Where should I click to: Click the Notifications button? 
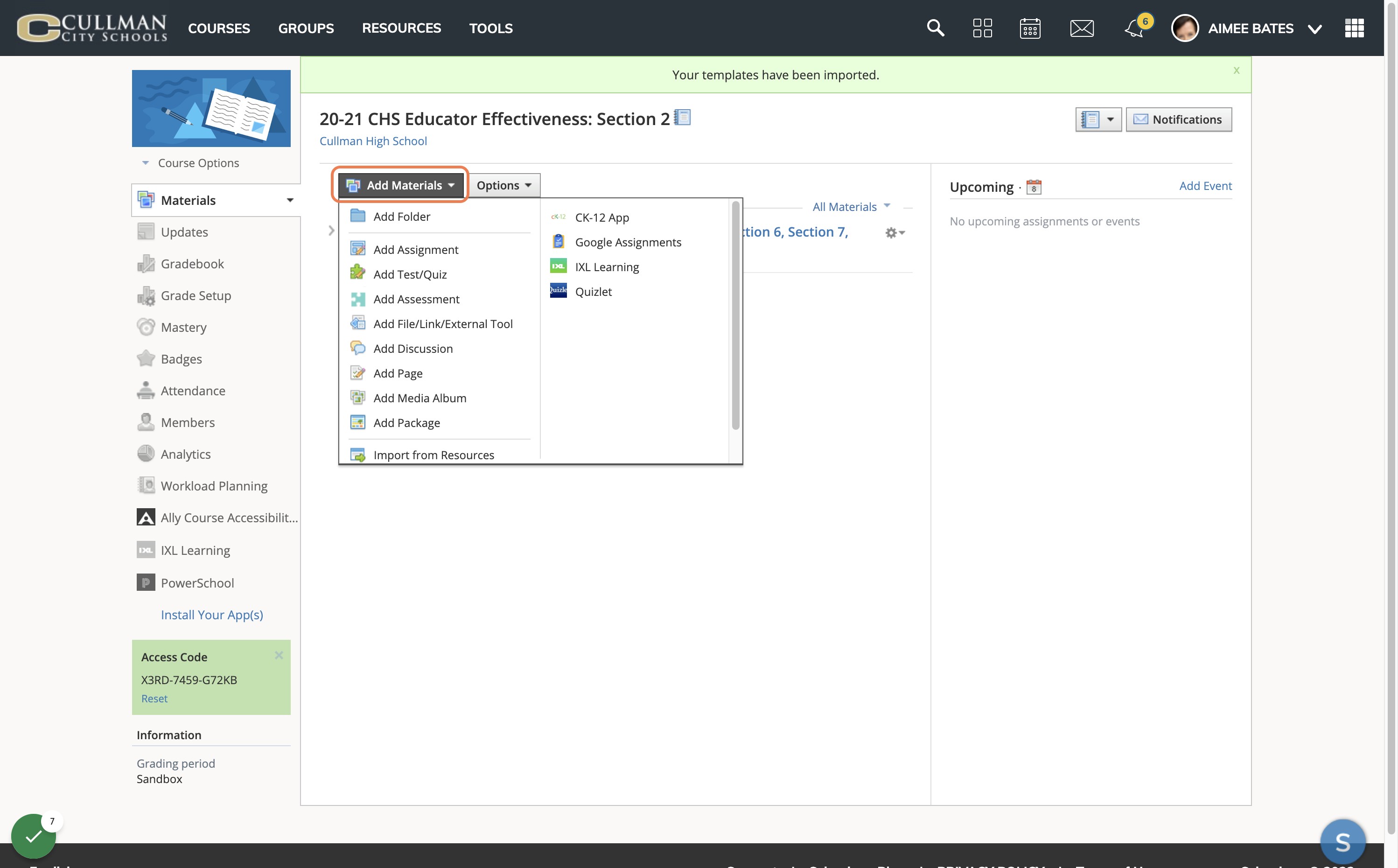tap(1179, 119)
